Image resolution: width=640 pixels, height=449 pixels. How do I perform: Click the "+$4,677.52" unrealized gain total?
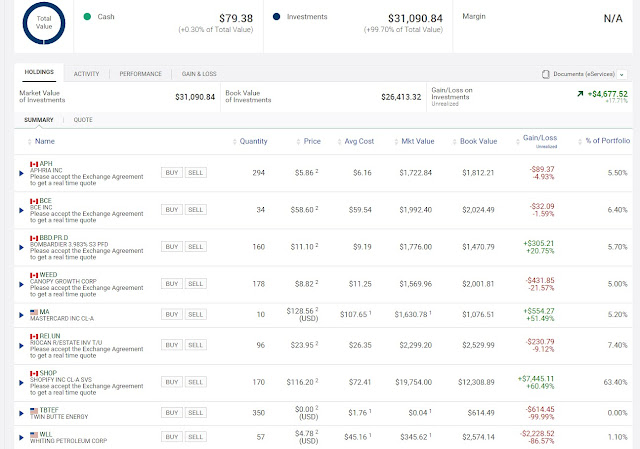(x=607, y=94)
